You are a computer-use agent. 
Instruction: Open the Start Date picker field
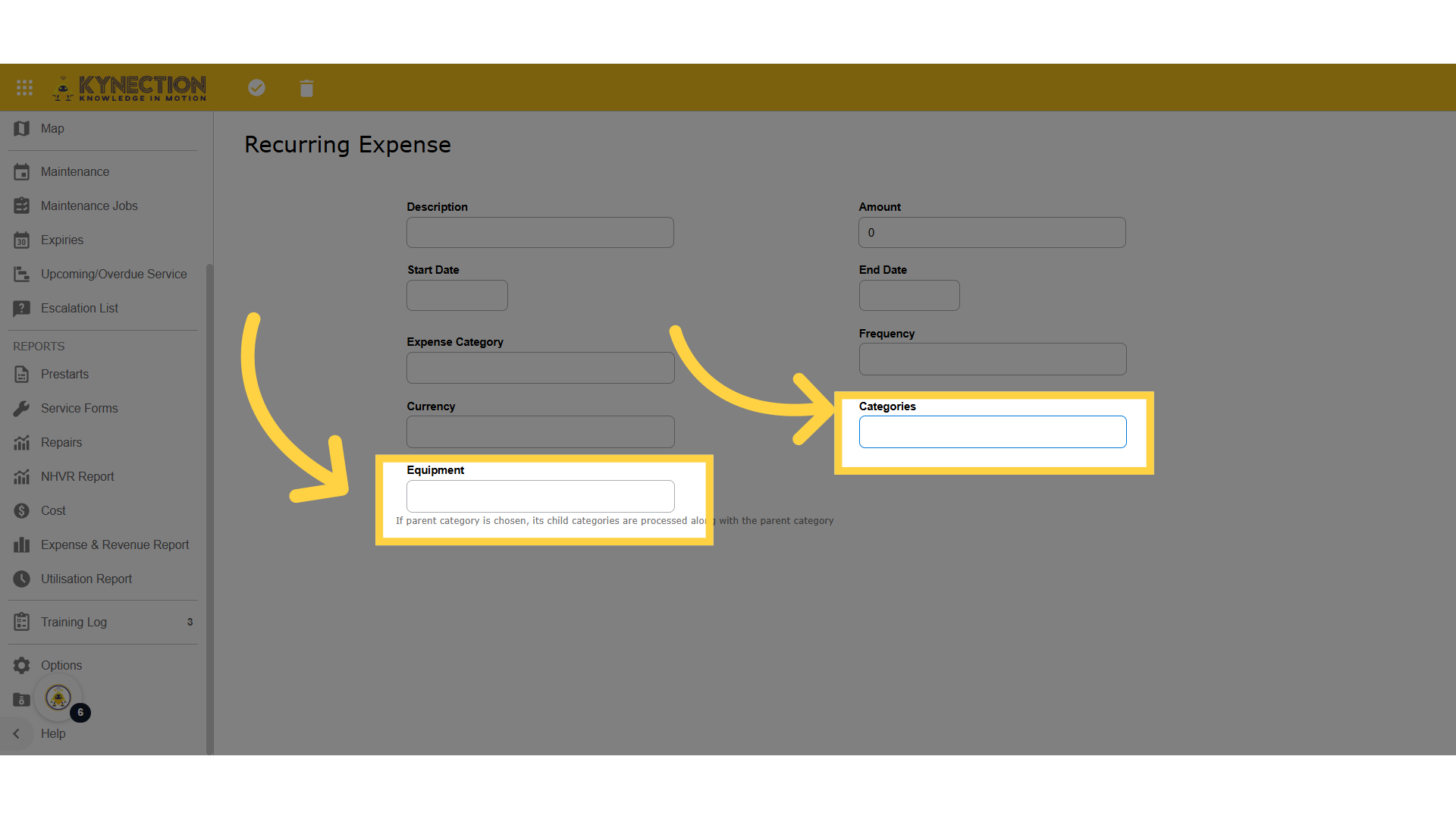[457, 296]
